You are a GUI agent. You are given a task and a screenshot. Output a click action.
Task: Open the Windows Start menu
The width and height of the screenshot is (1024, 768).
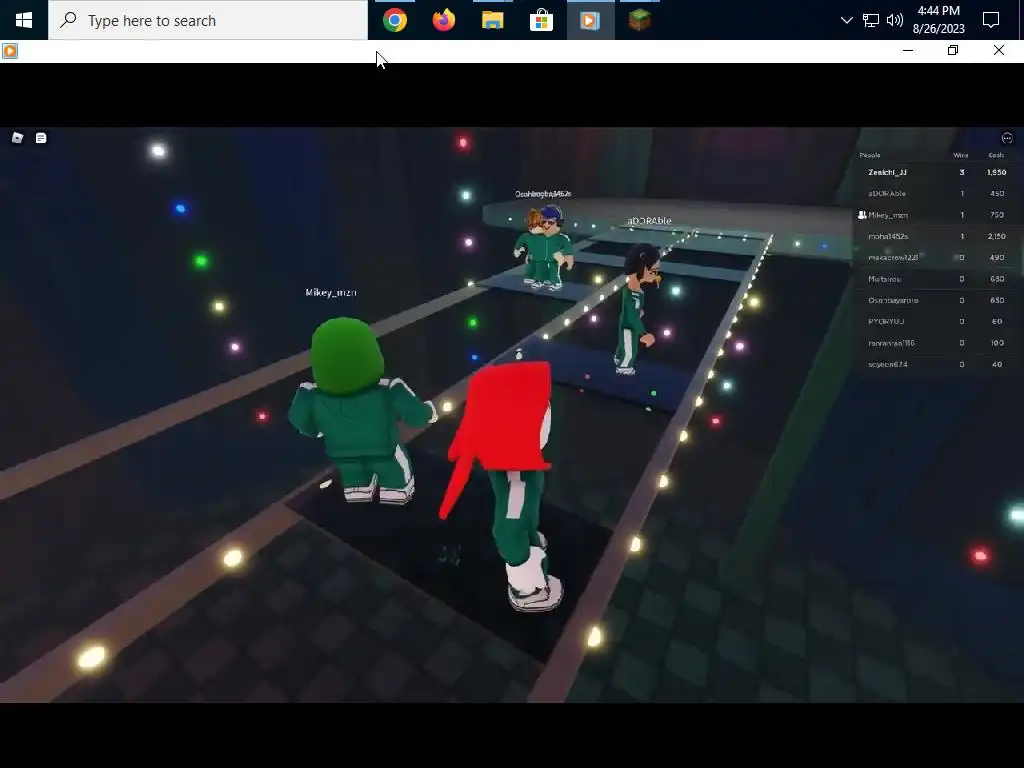pyautogui.click(x=24, y=20)
